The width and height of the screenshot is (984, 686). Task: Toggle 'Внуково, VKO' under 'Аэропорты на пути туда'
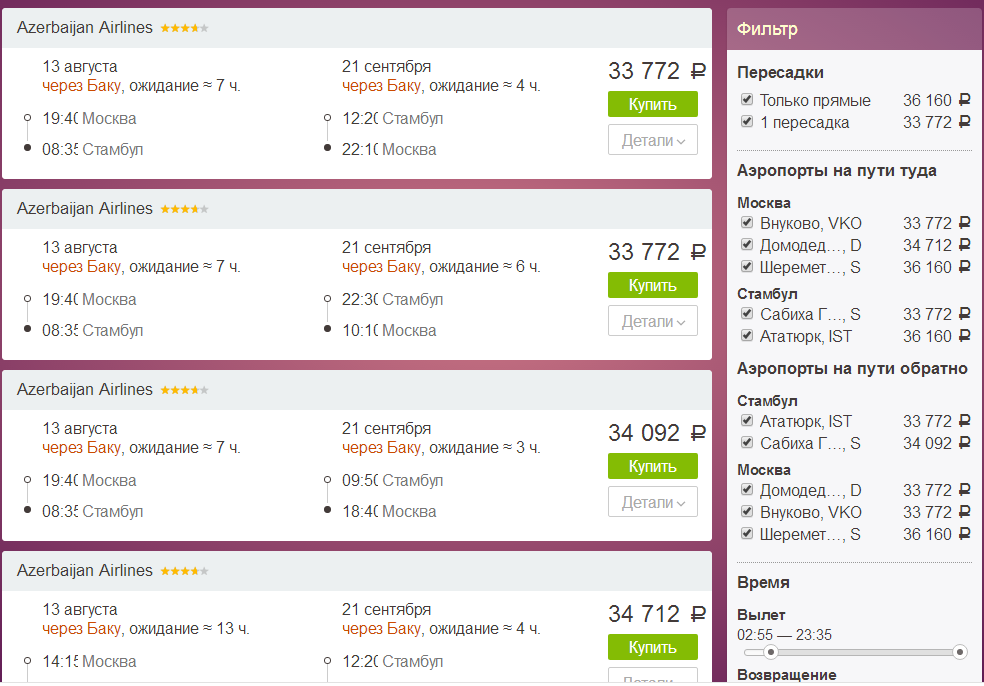747,223
